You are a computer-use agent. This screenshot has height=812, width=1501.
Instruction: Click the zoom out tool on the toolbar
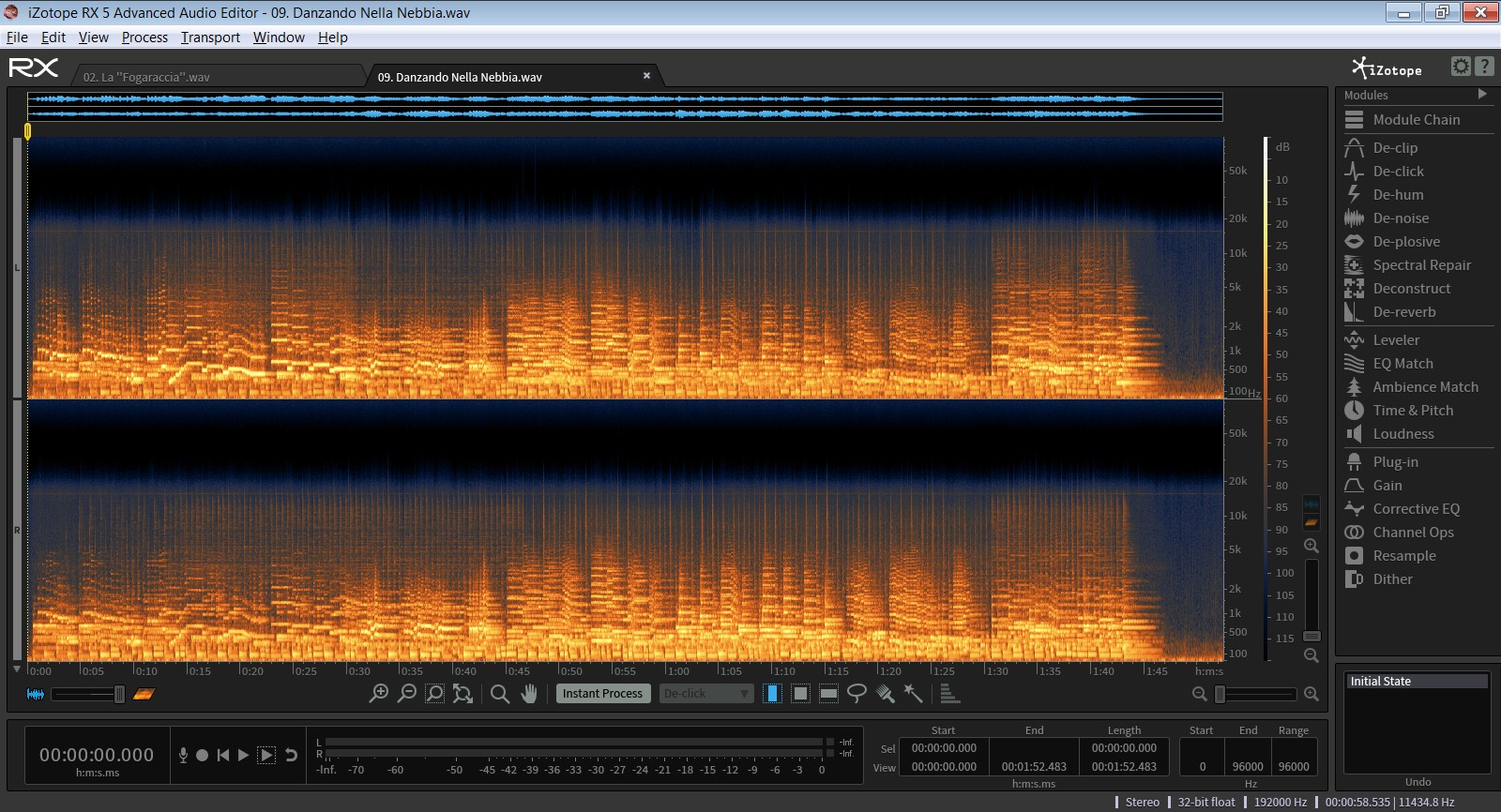tap(407, 694)
